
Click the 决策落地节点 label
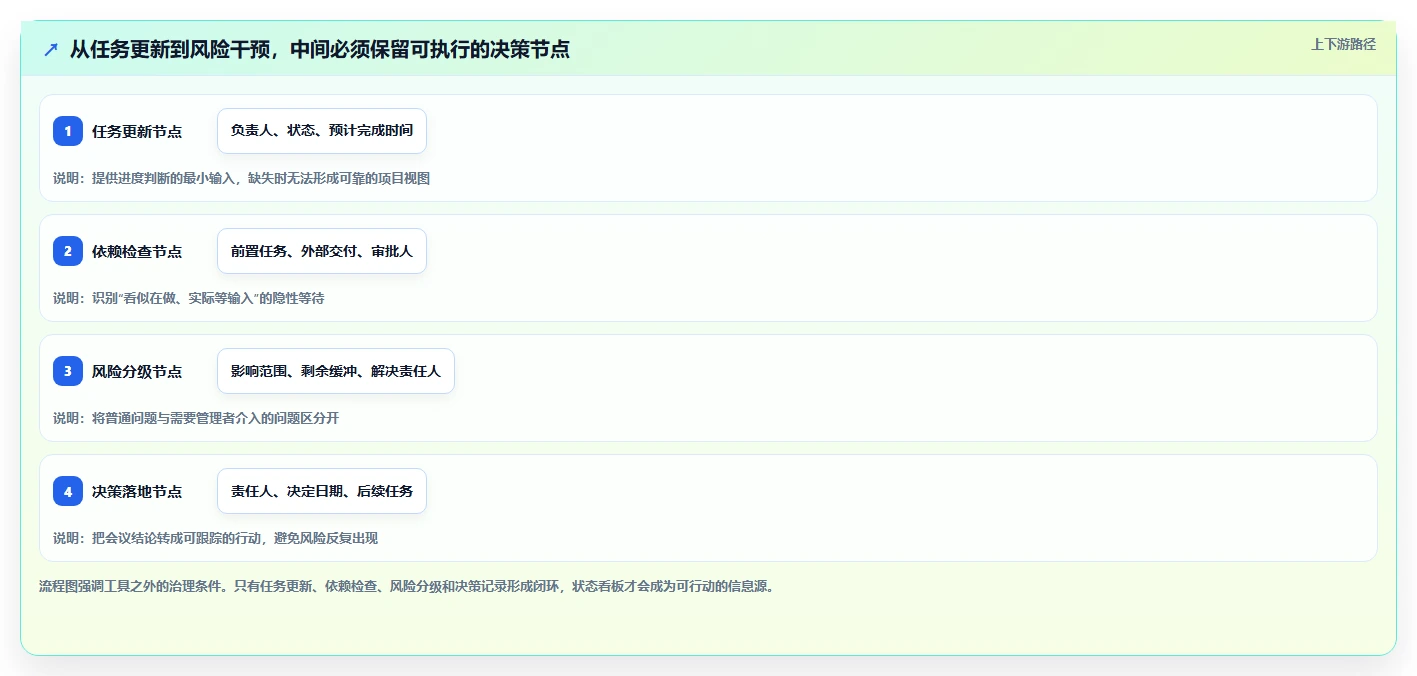[x=137, y=491]
